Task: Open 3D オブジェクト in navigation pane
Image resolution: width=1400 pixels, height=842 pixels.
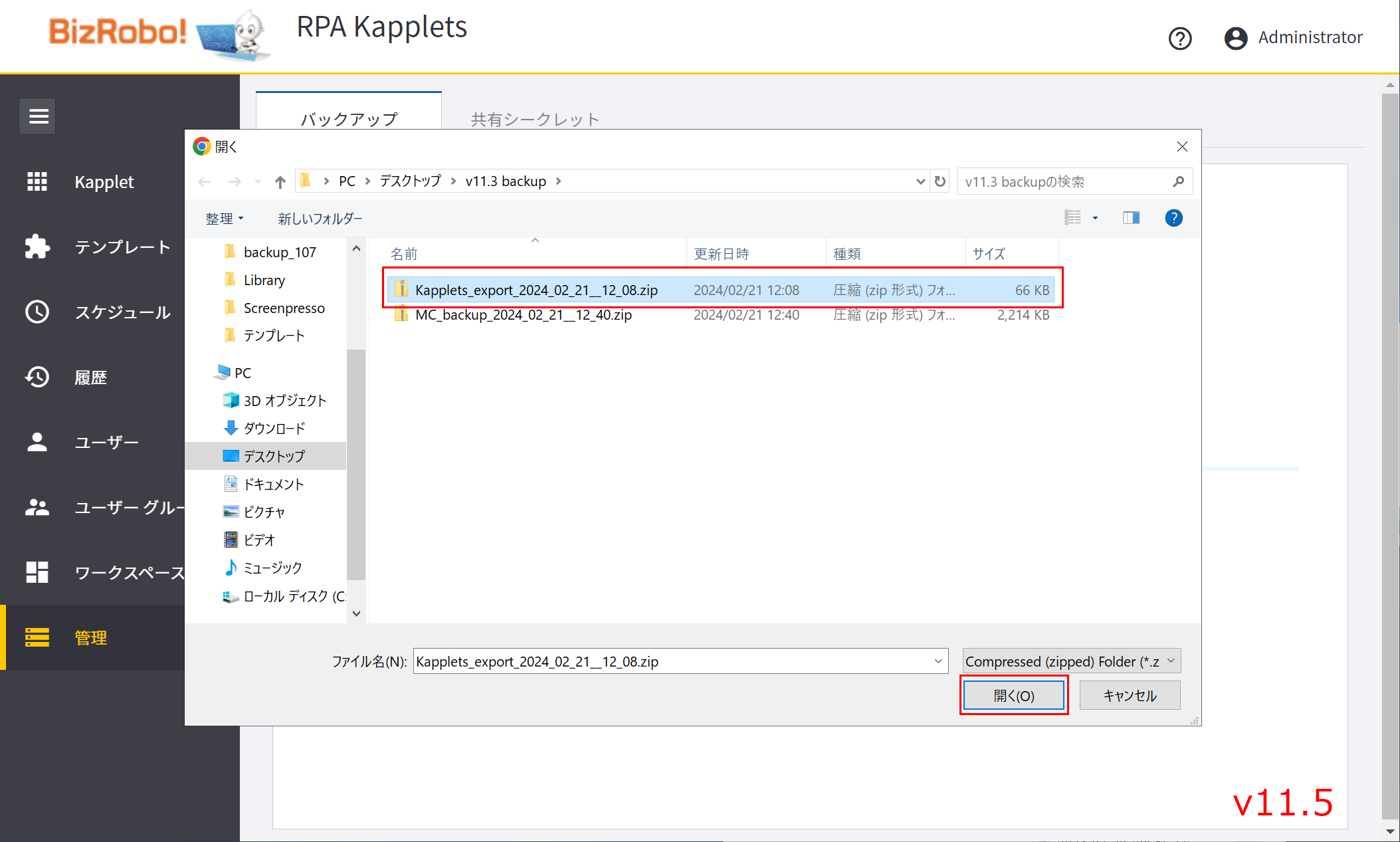Action: (x=275, y=401)
